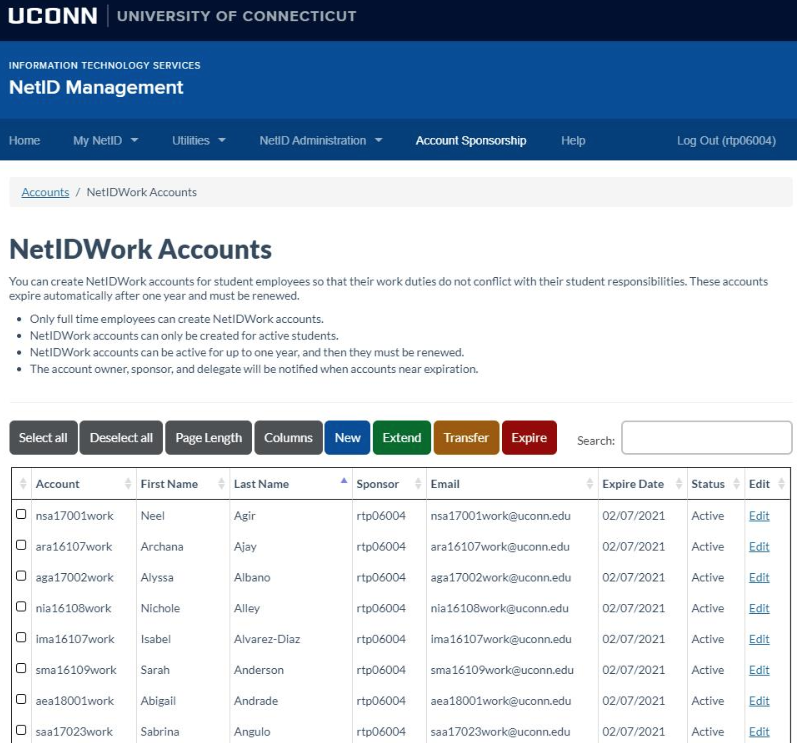Expand NetID Administration dropdown

[320, 141]
